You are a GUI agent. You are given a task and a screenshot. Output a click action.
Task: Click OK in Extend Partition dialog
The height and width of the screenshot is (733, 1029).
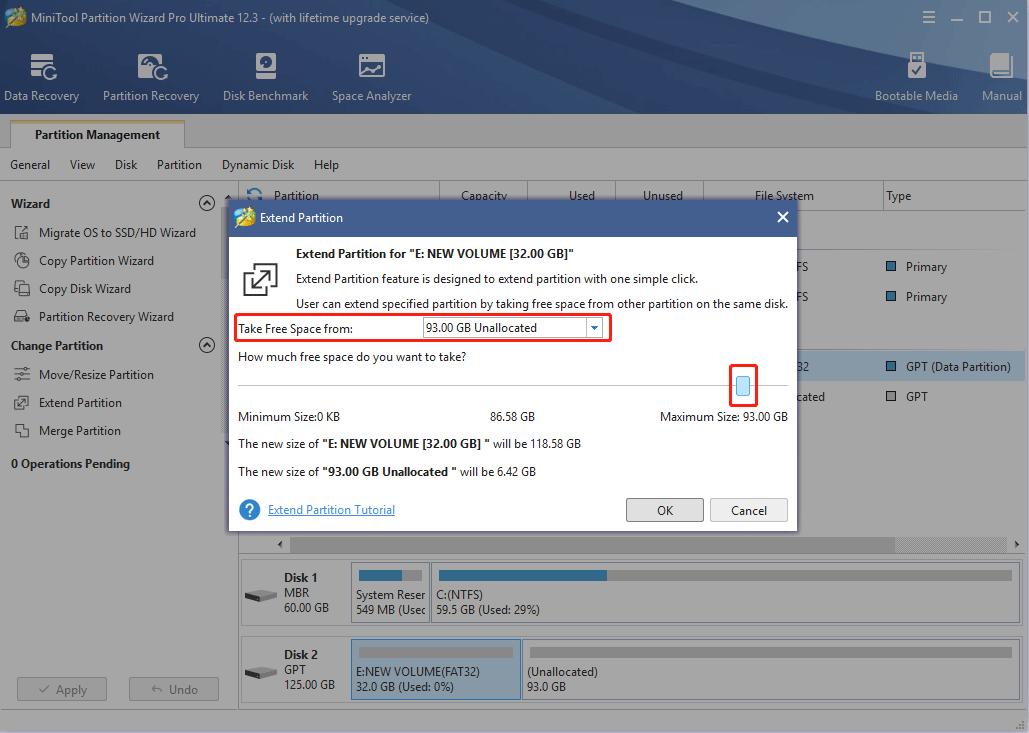[x=665, y=510]
